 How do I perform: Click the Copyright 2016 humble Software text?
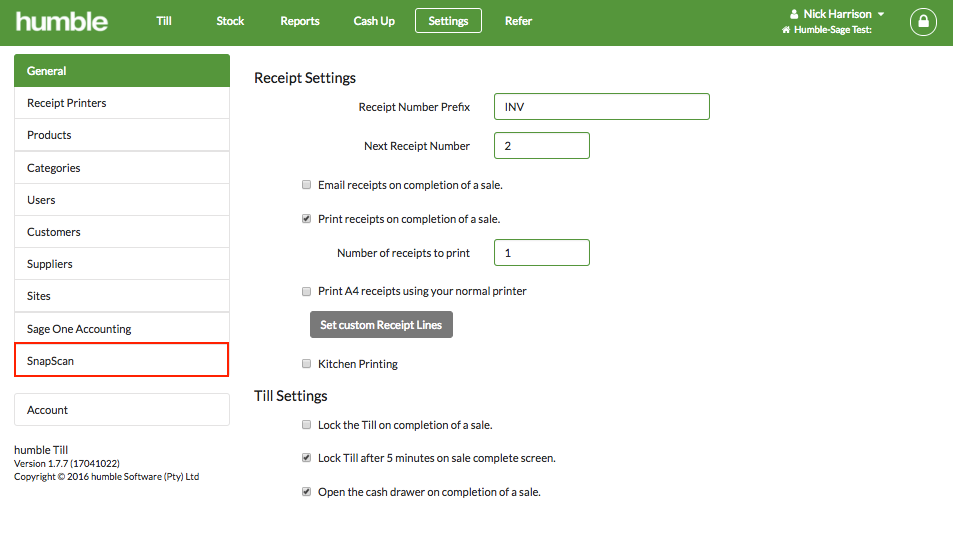[106, 477]
